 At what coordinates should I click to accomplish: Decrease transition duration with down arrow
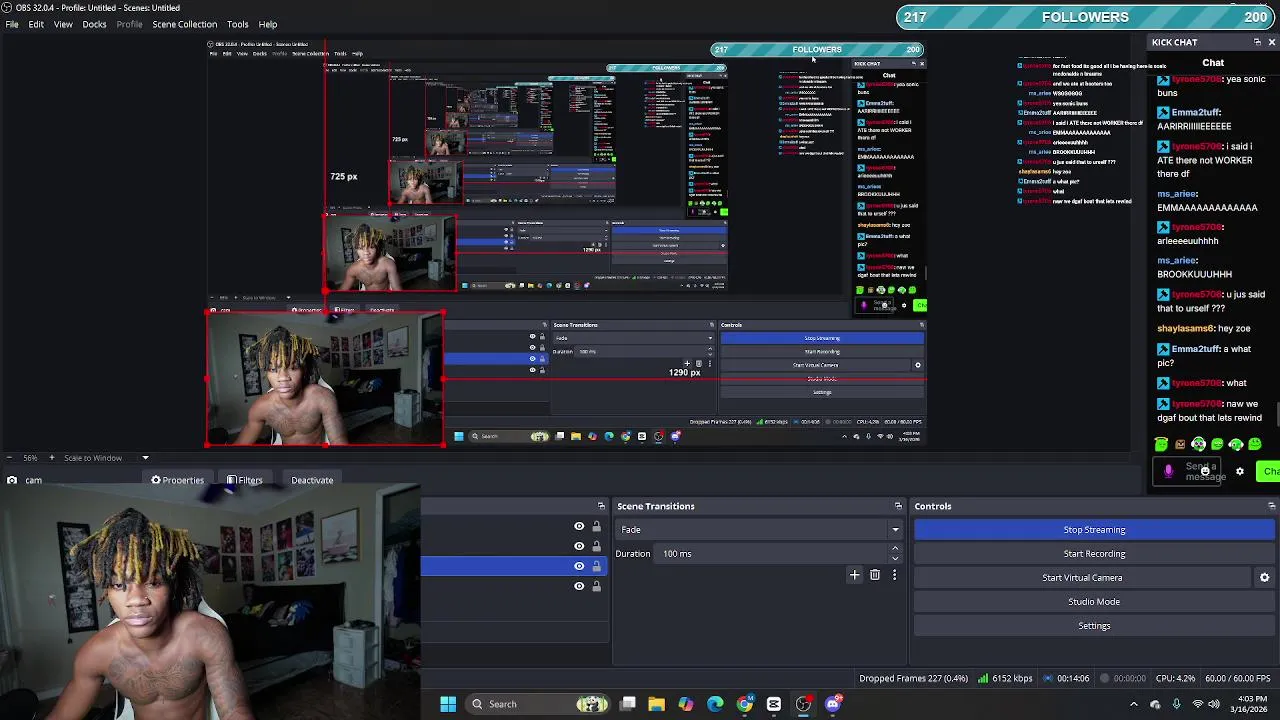coord(895,558)
